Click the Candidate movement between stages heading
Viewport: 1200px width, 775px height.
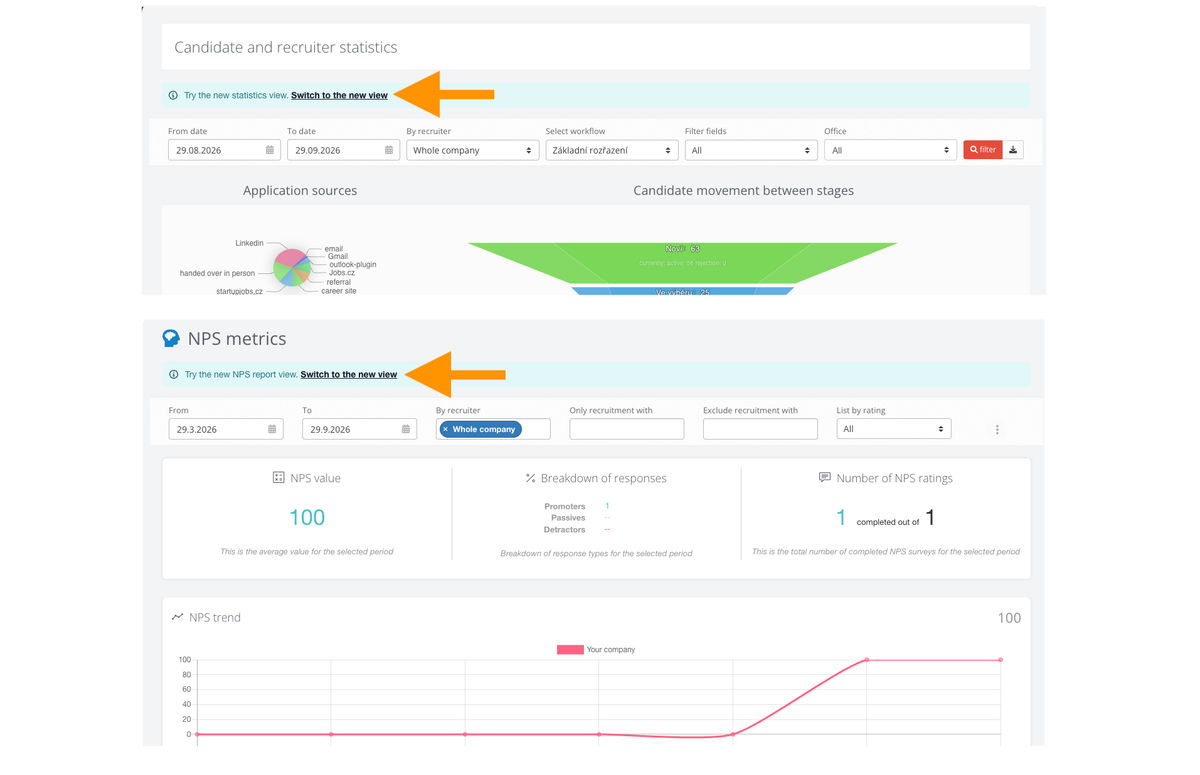744,190
